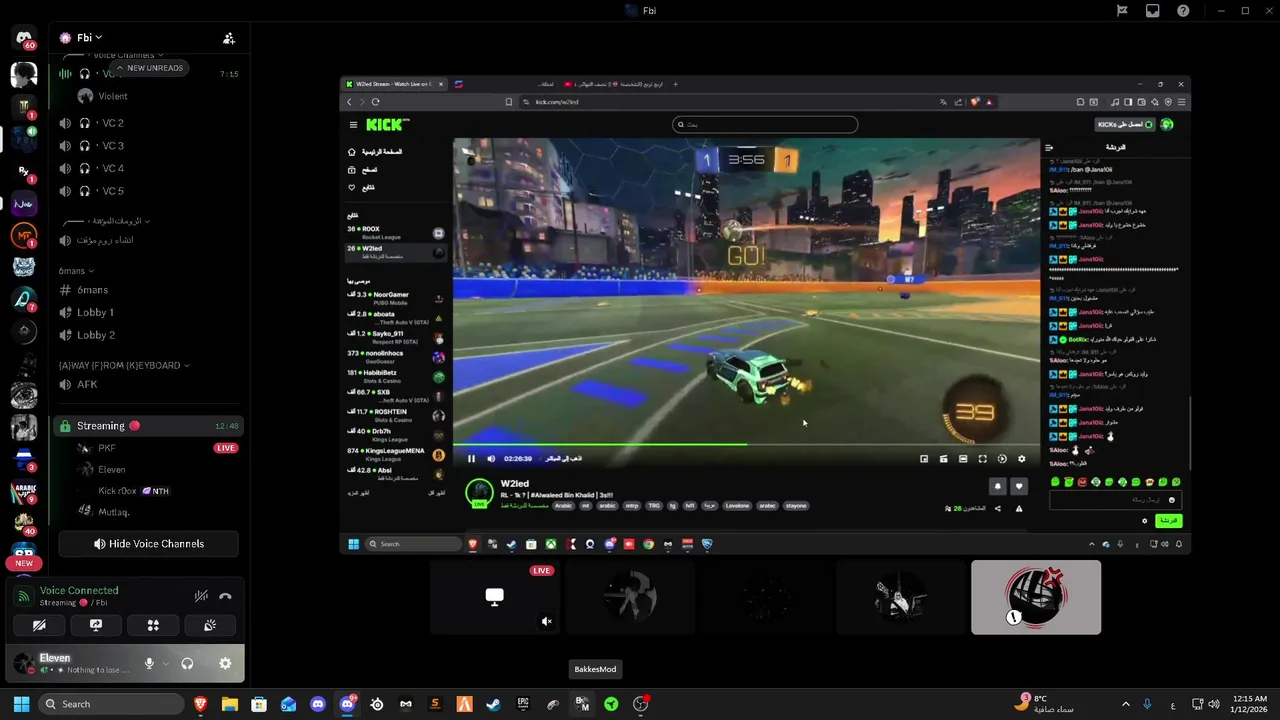Select the LIVE stream tile below the stream
Screen dimensions: 1280x720
point(494,598)
